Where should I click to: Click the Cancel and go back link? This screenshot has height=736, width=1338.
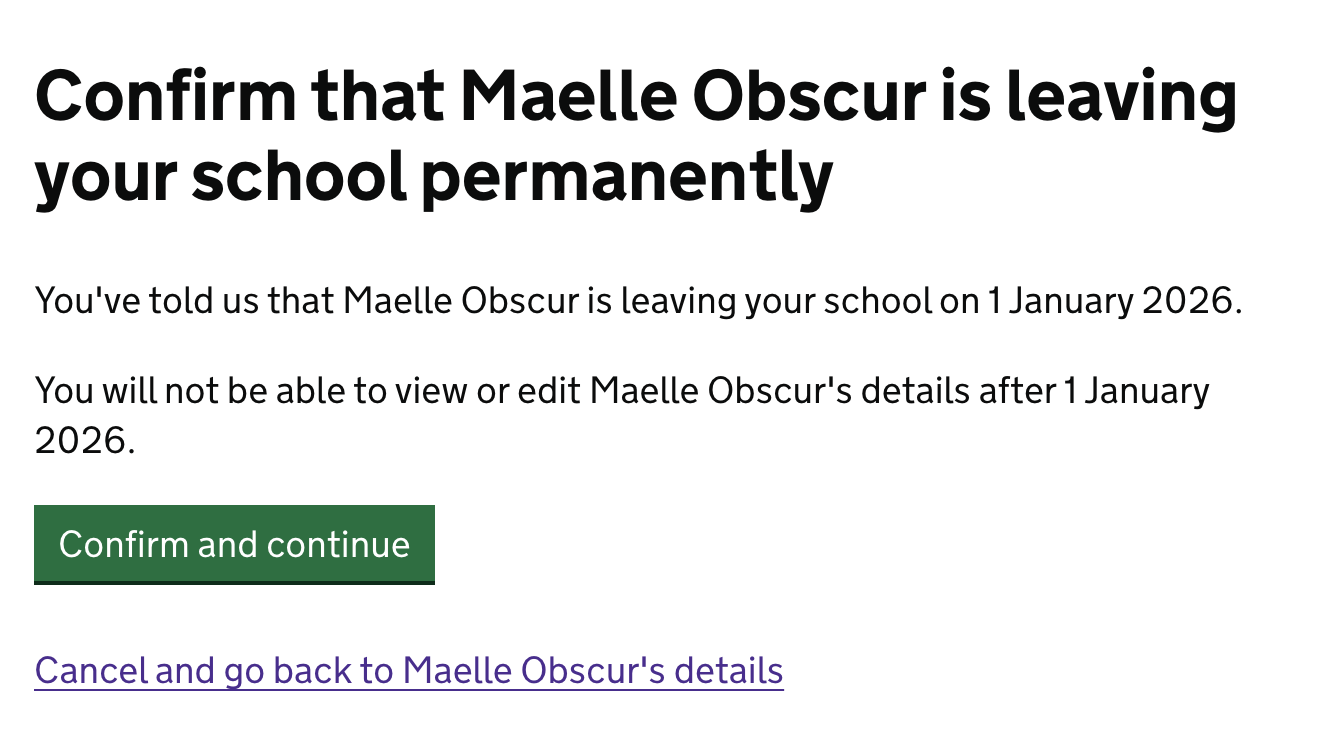pyautogui.click(x=408, y=670)
